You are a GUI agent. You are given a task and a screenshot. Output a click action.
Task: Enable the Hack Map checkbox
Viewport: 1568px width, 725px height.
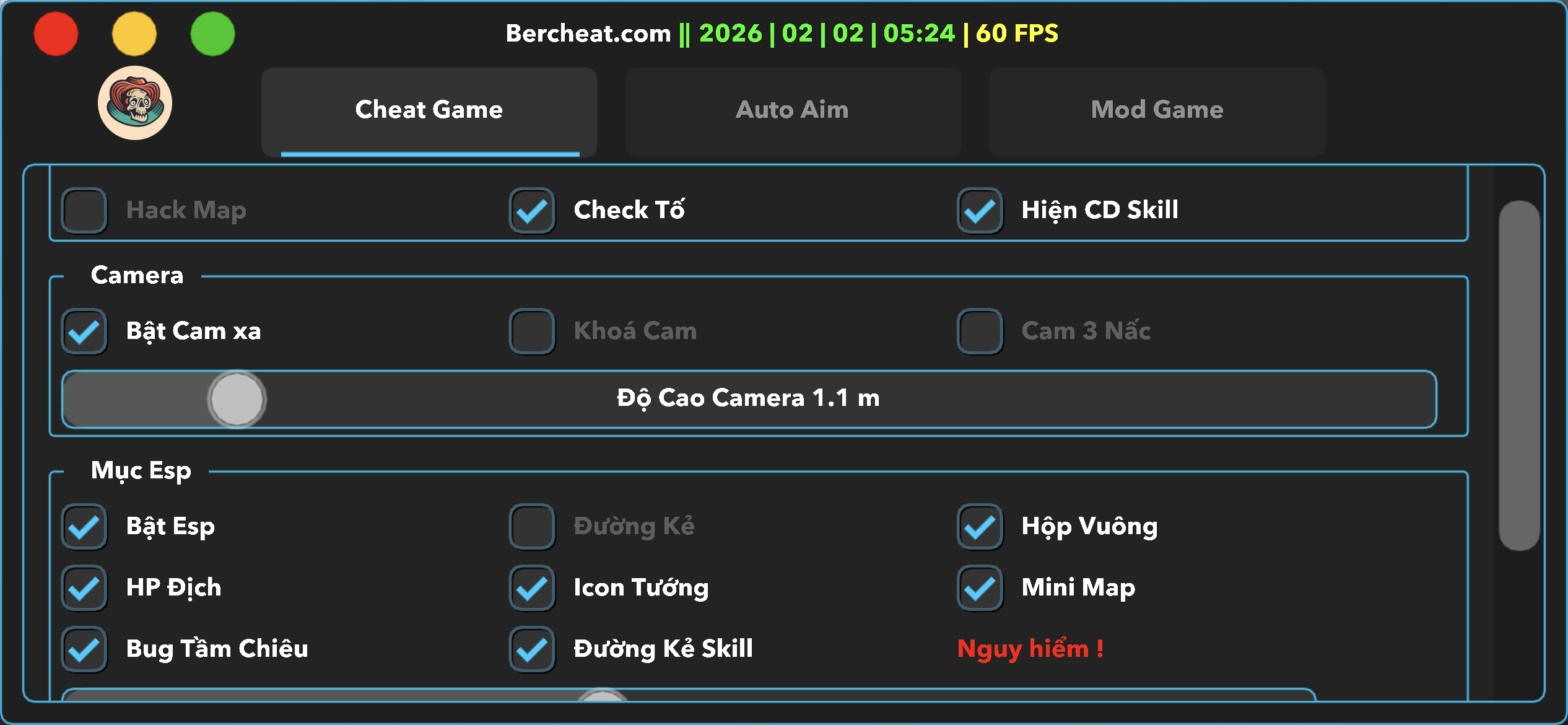tap(84, 211)
